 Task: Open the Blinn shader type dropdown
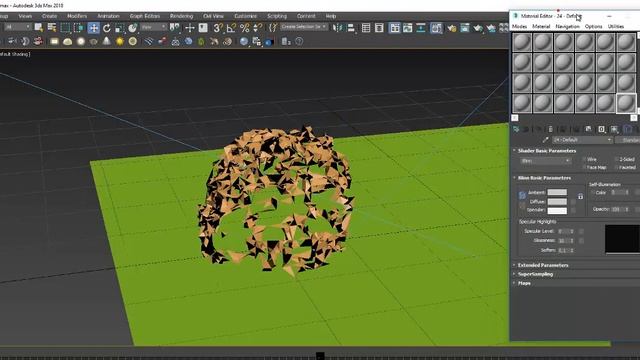pos(545,161)
